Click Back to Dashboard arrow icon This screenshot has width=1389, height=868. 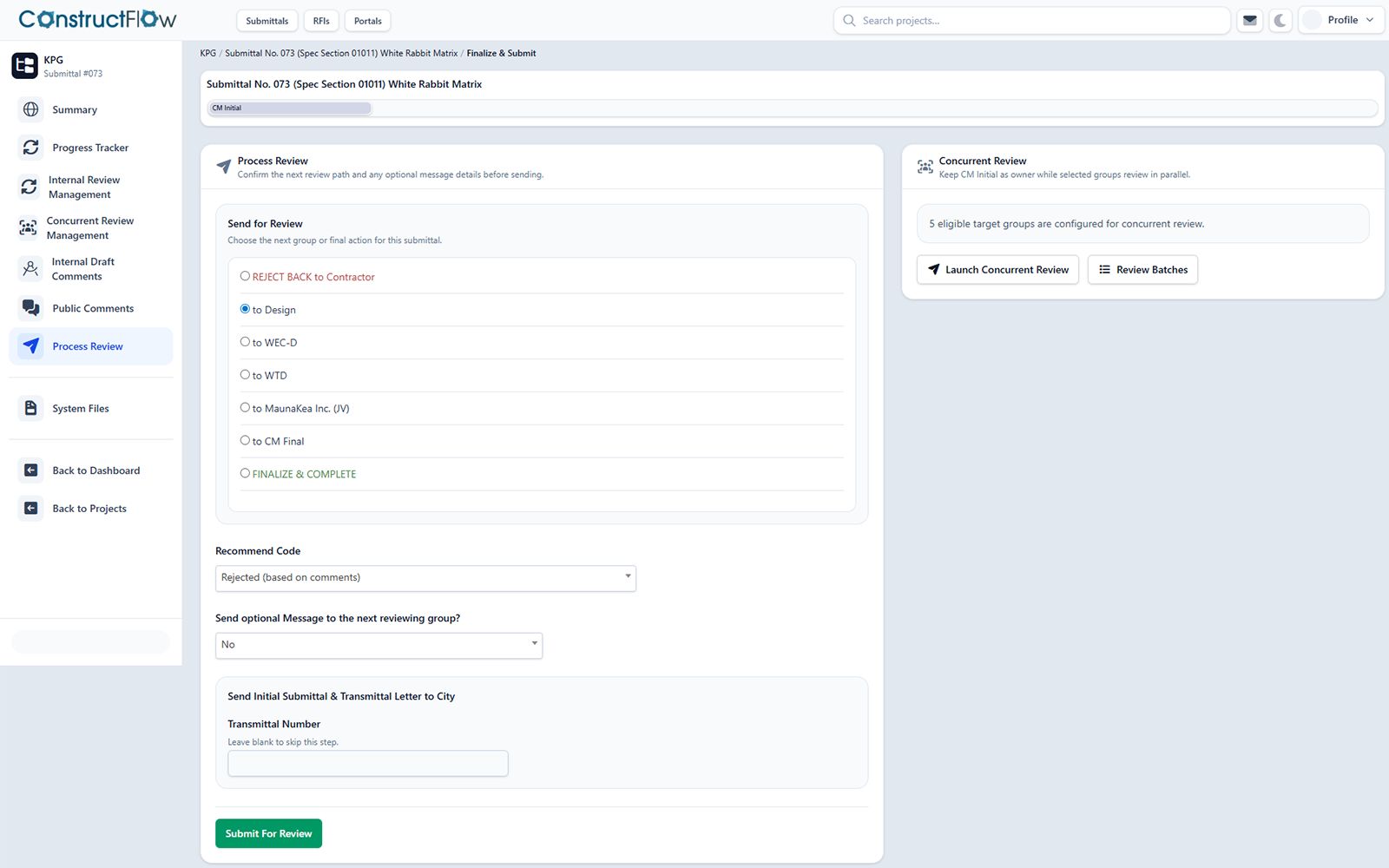[30, 470]
